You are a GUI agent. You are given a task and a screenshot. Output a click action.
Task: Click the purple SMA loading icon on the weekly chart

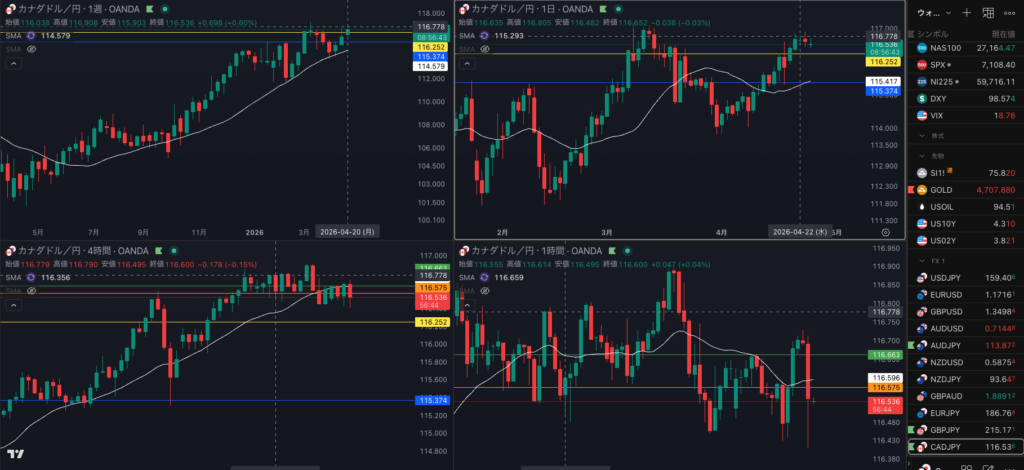(30, 36)
